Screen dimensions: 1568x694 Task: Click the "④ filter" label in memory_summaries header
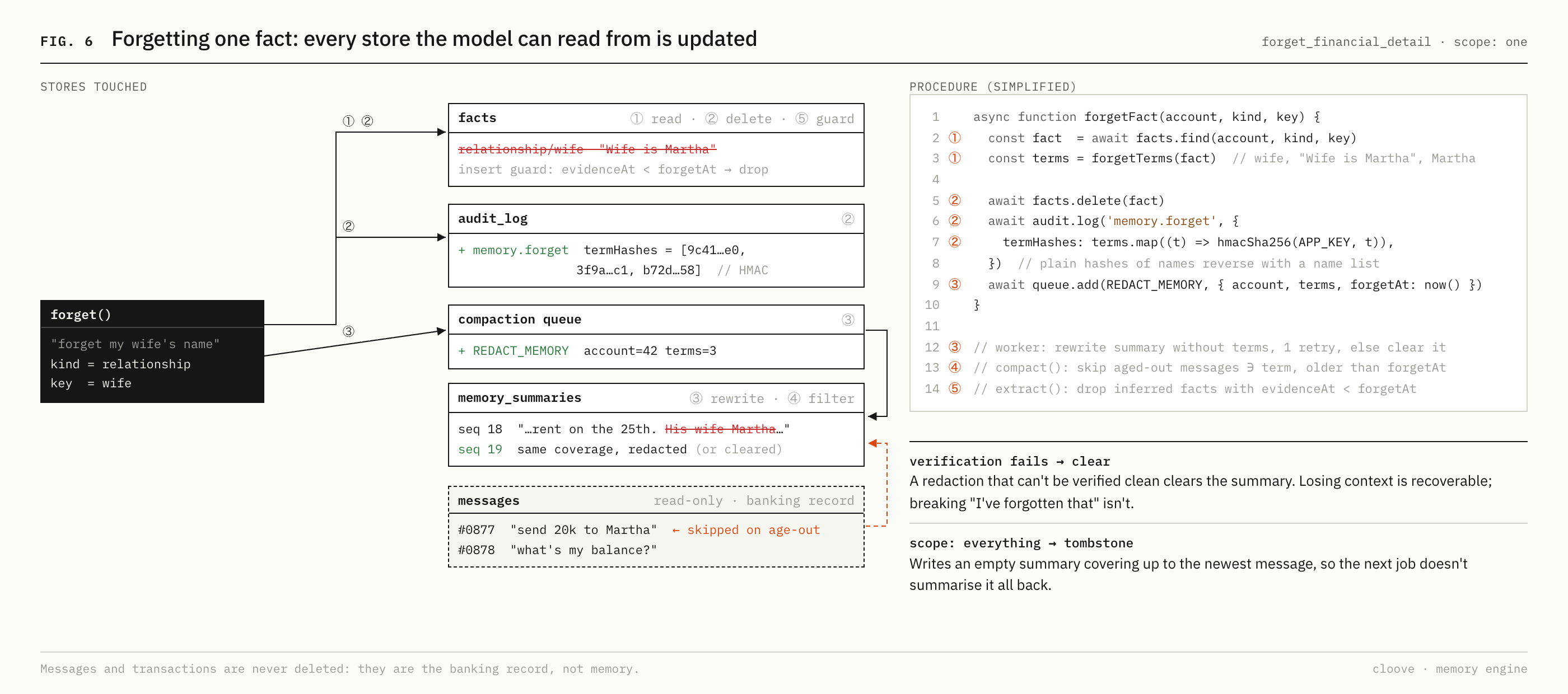(820, 398)
